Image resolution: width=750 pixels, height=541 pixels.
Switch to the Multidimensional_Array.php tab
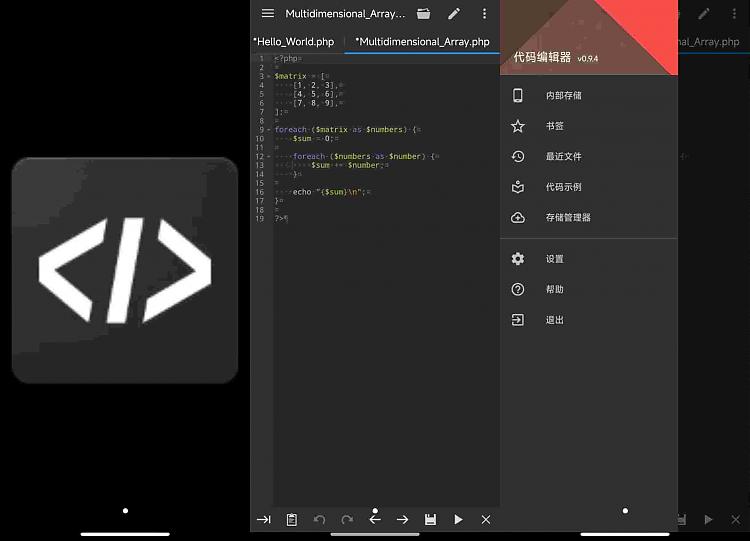[x=422, y=42]
